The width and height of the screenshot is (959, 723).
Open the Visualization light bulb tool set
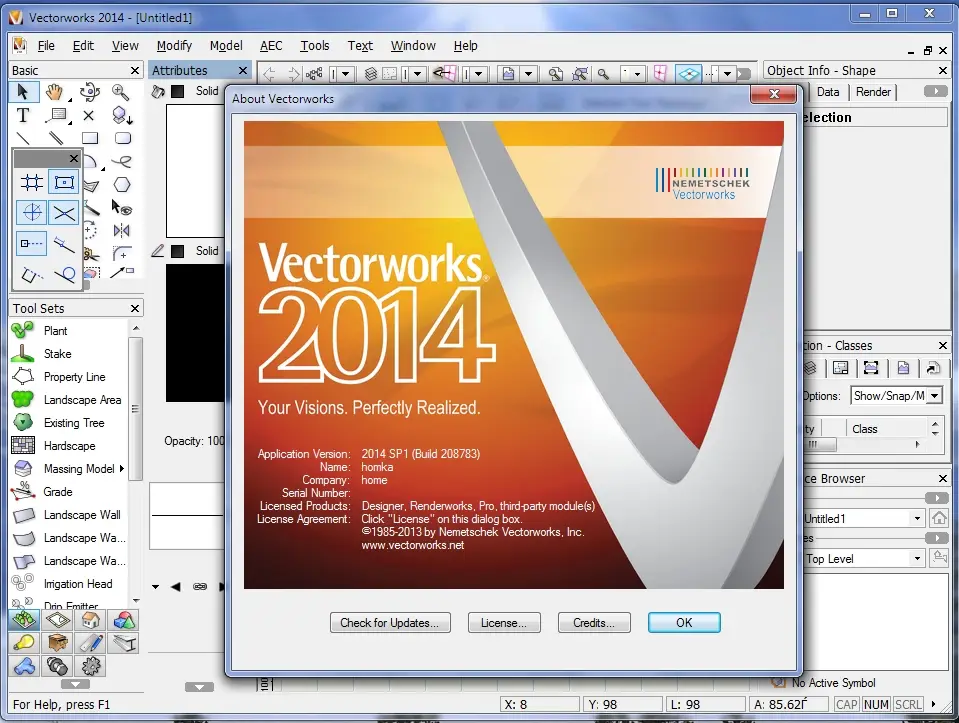click(x=24, y=643)
